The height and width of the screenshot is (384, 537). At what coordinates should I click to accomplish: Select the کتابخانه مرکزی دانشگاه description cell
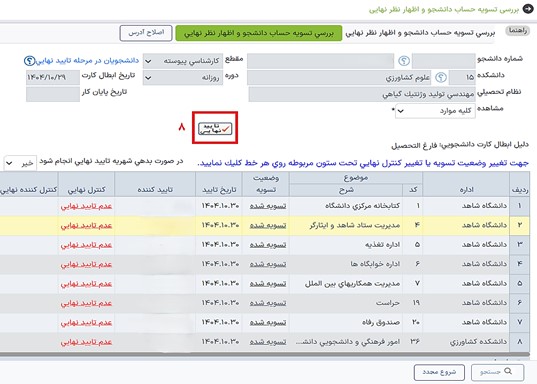346,206
